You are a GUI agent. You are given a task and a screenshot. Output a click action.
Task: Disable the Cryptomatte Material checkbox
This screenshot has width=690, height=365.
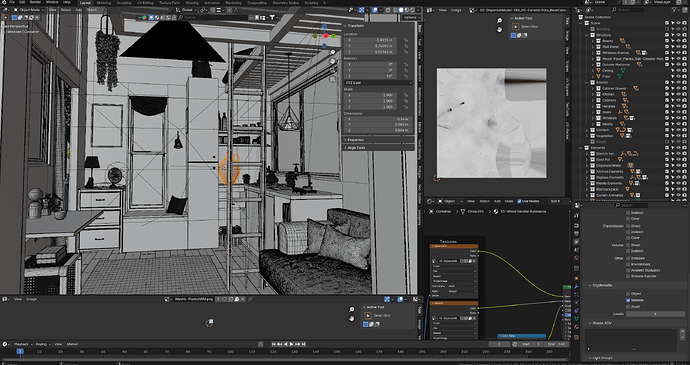pos(628,300)
